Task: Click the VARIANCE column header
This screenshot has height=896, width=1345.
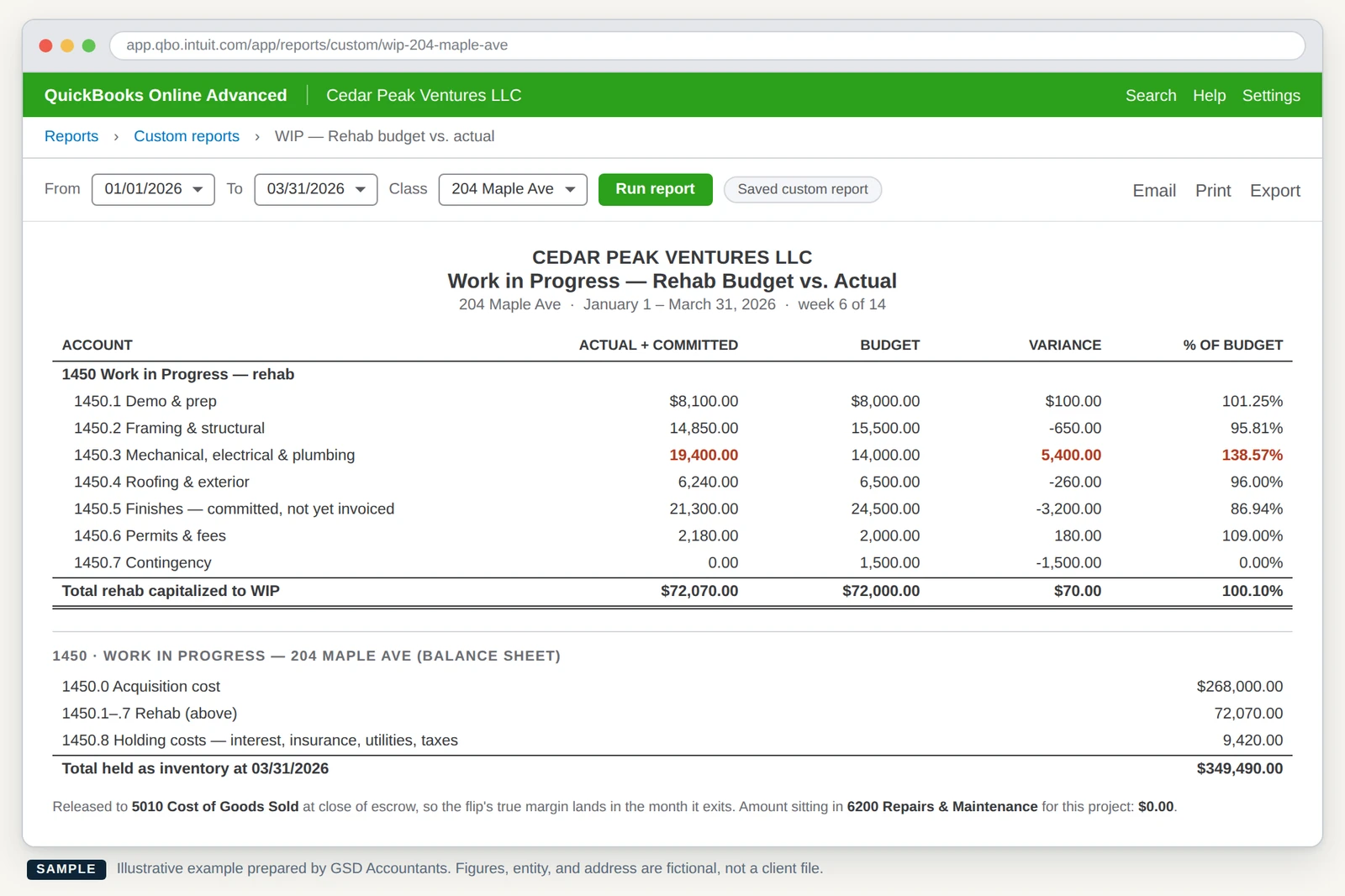Action: pos(1065,345)
